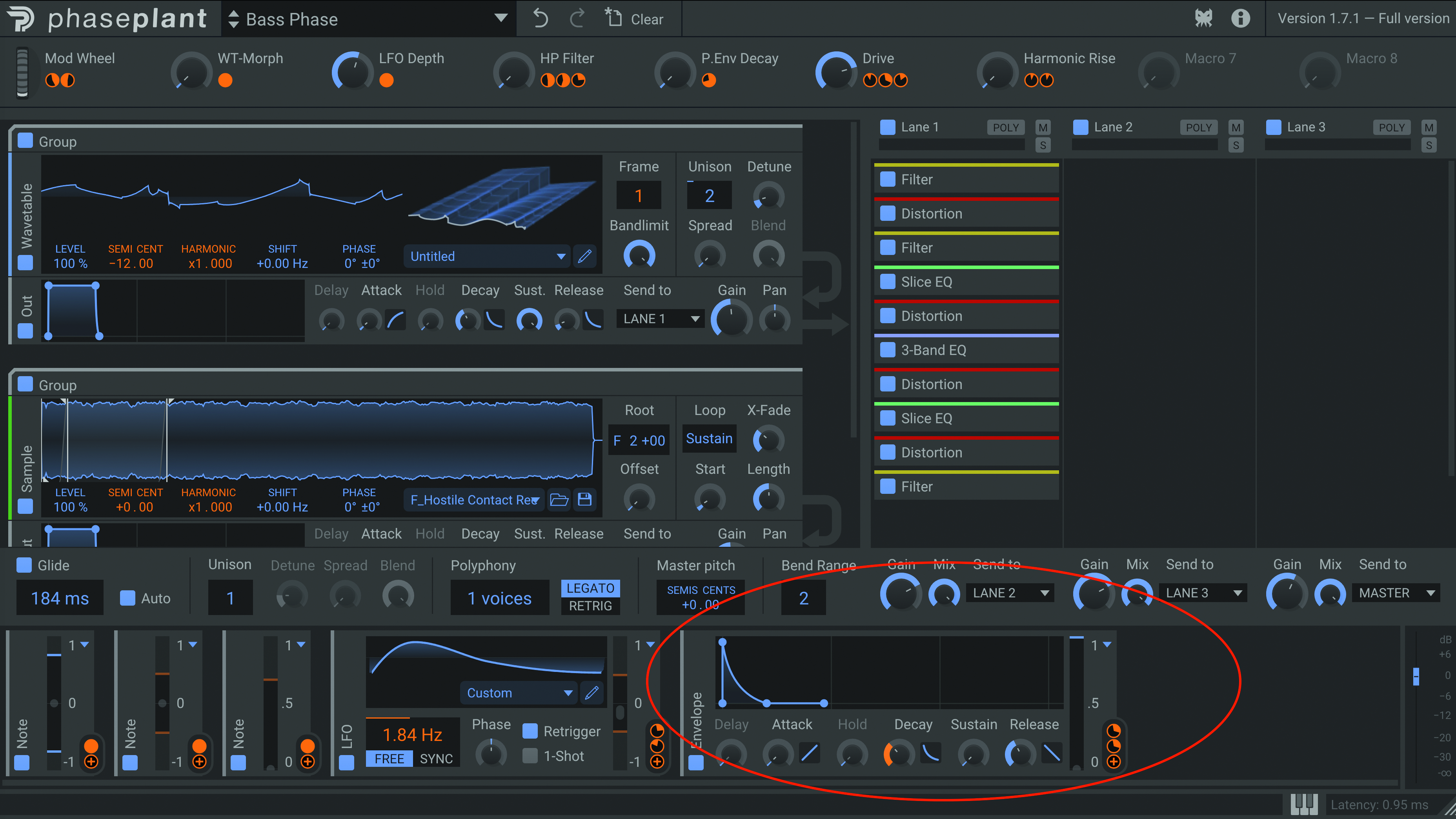This screenshot has width=1456, height=819.
Task: Open the Kilohearts mascot icon
Action: 1203,18
